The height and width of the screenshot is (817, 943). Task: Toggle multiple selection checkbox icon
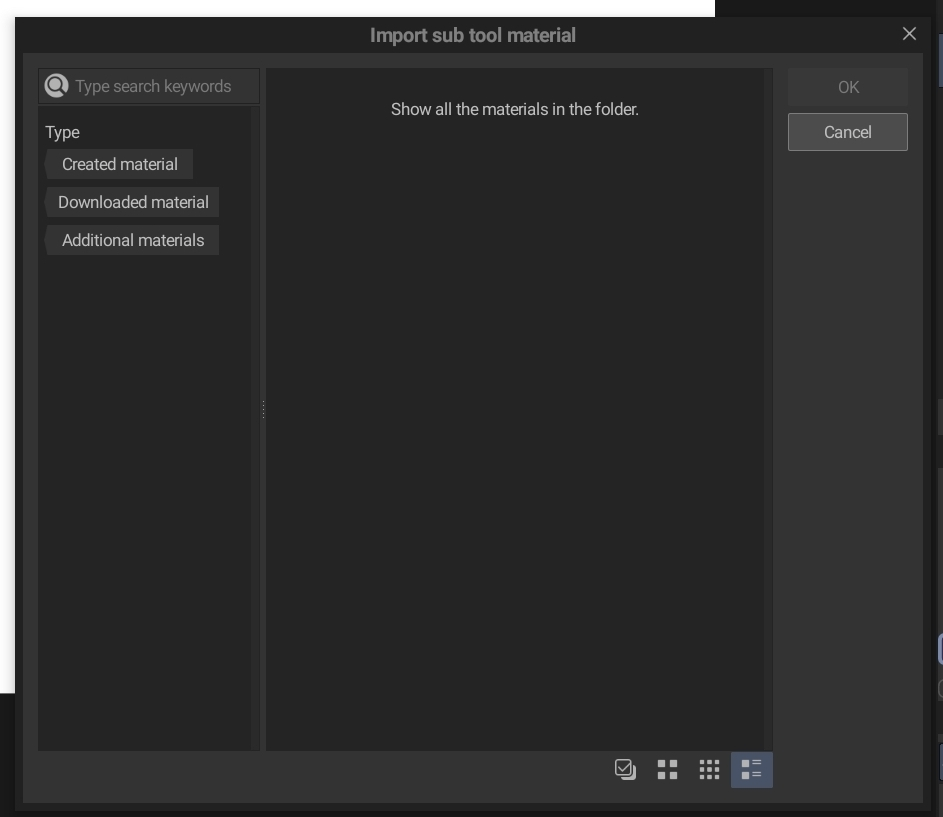point(625,769)
